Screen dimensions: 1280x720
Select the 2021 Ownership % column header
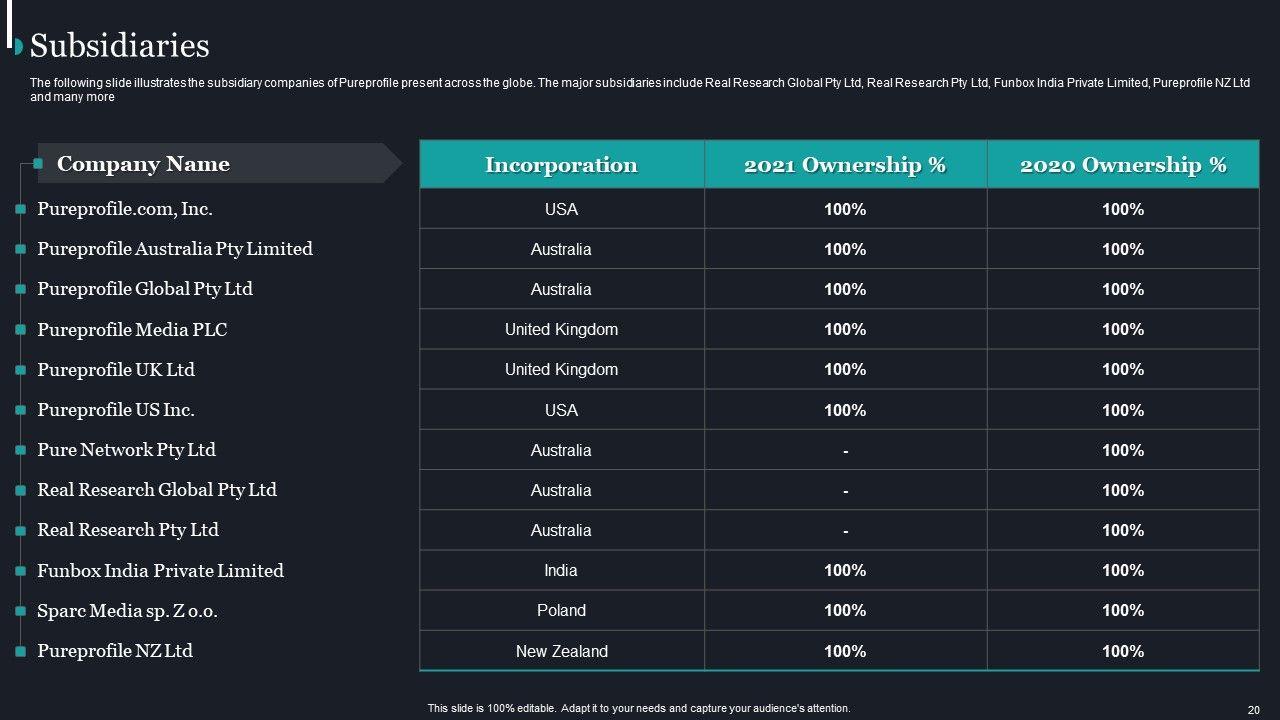pyautogui.click(x=845, y=165)
